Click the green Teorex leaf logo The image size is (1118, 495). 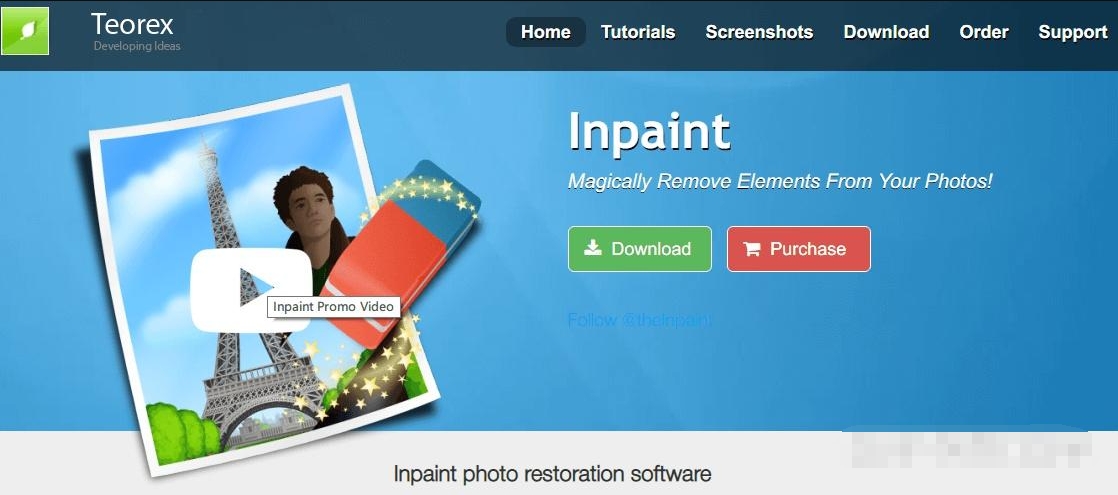[x=25, y=31]
